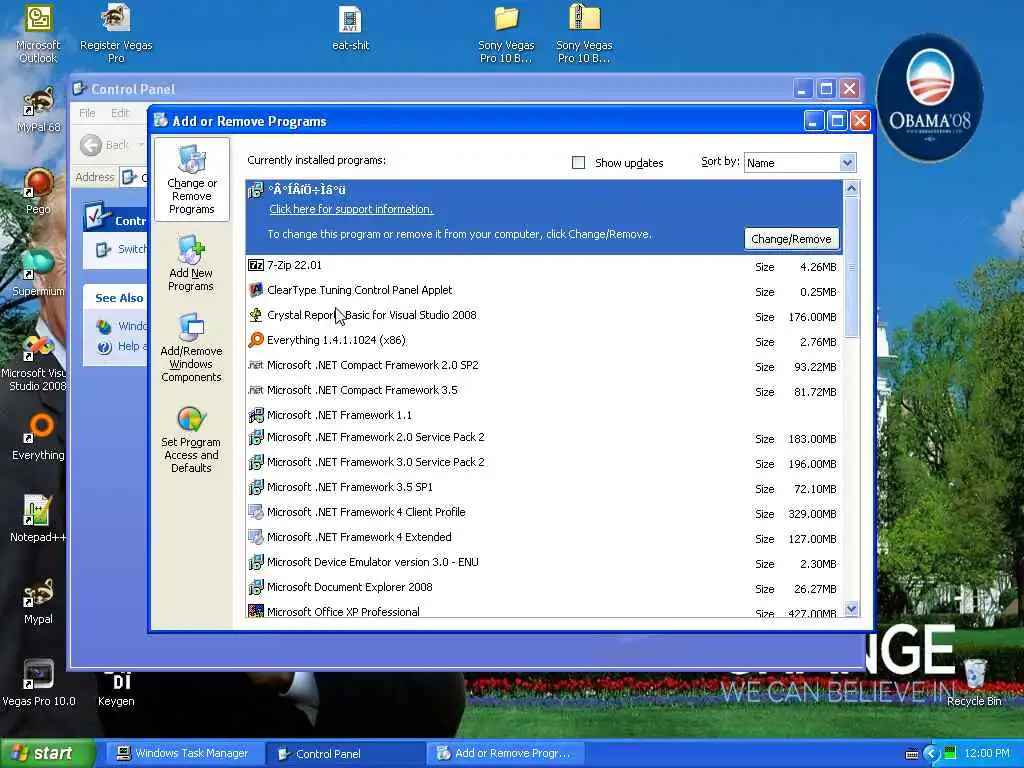
Task: Click .NET Framework 4 Client Profile icon
Action: pos(256,512)
